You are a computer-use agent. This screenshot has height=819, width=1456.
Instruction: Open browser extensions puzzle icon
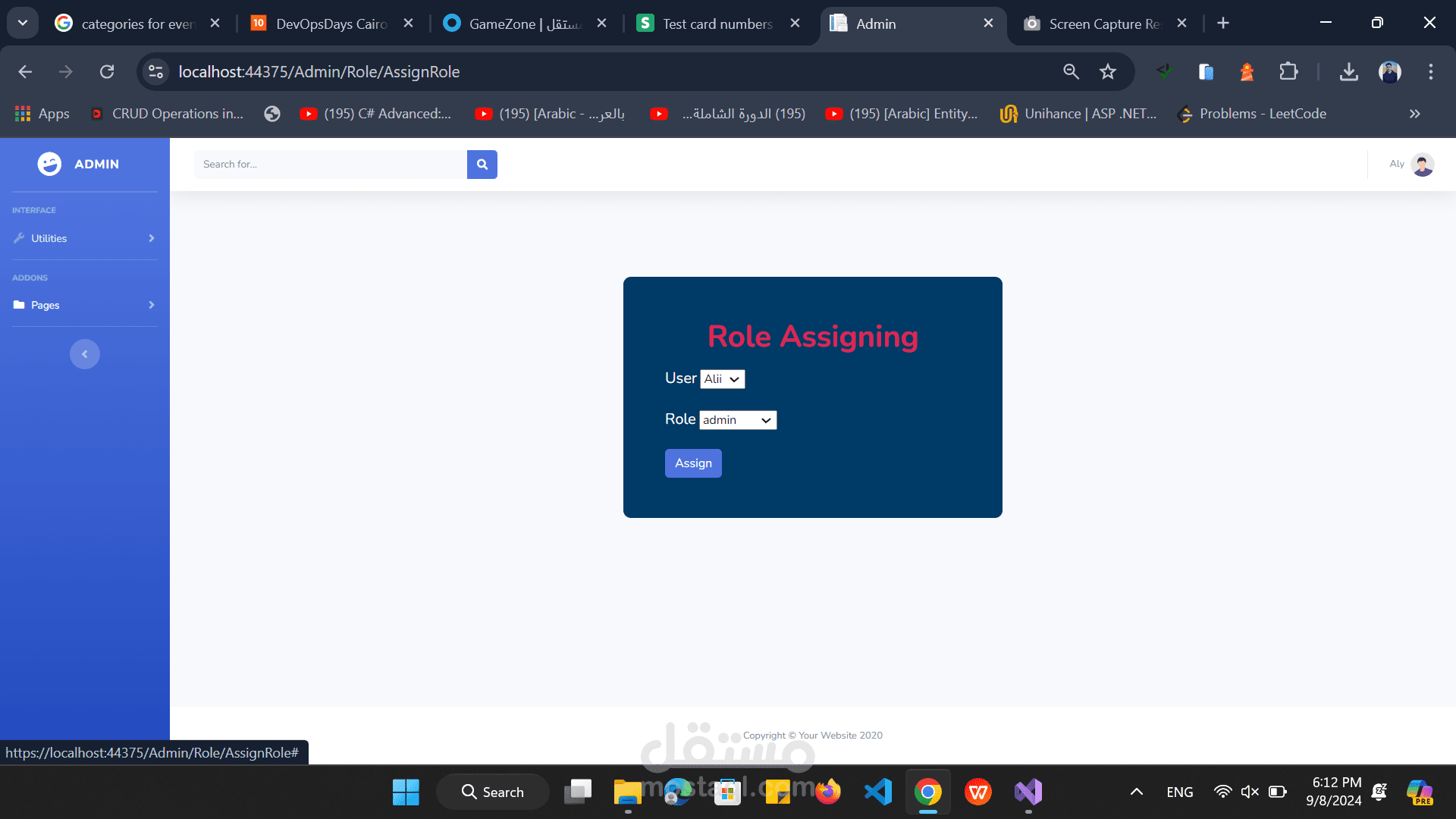click(1288, 72)
